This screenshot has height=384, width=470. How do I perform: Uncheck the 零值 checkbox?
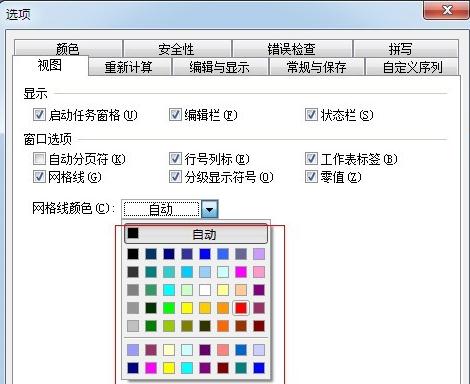pos(311,177)
